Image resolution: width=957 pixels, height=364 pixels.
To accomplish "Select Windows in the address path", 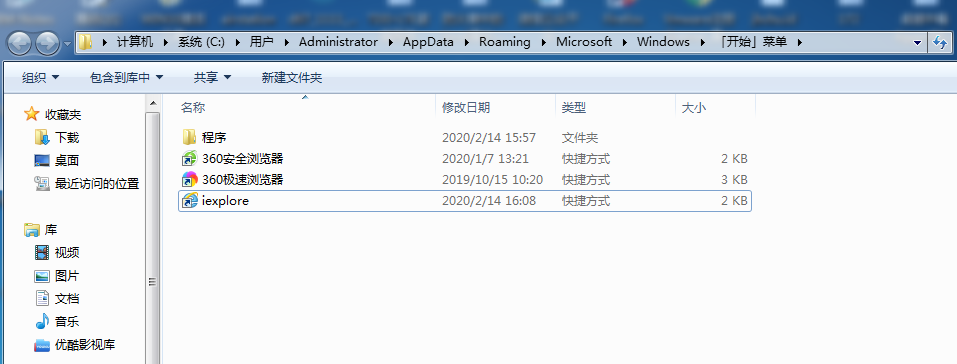I will (x=663, y=42).
